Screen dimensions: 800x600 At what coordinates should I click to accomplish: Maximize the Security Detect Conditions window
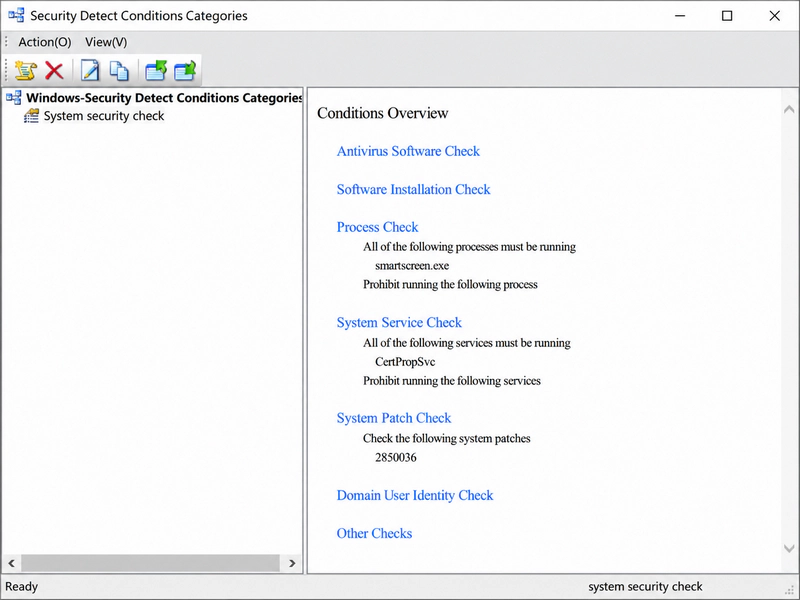tap(727, 16)
